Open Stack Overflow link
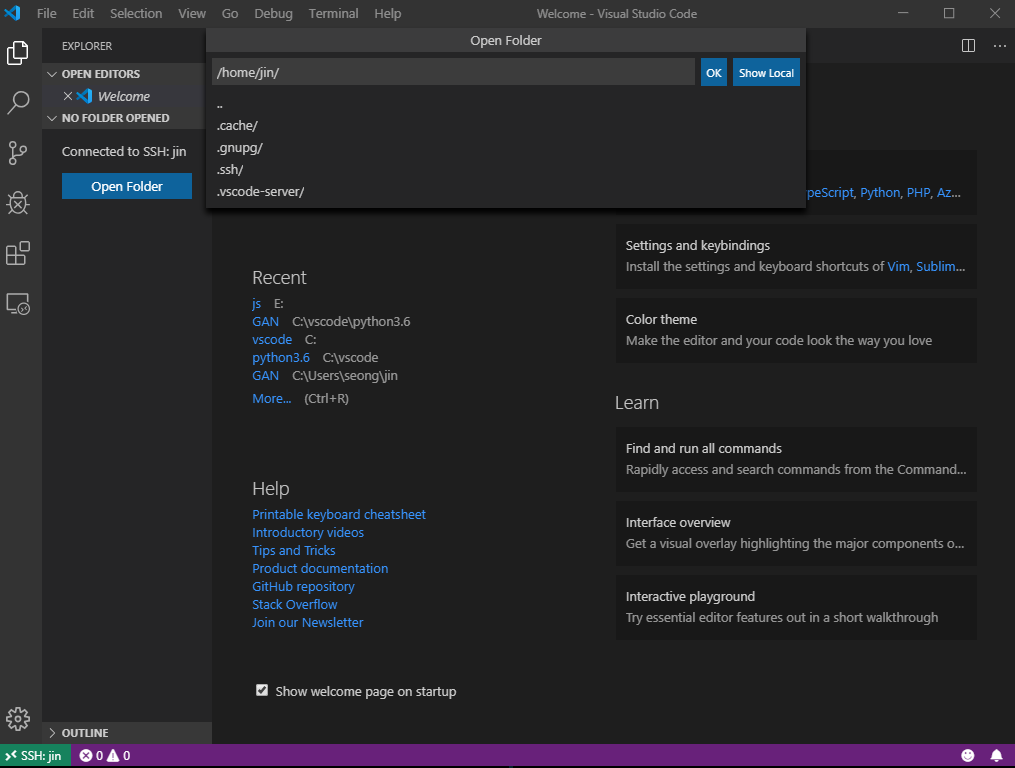Screen dimensions: 1015x768 295,604
